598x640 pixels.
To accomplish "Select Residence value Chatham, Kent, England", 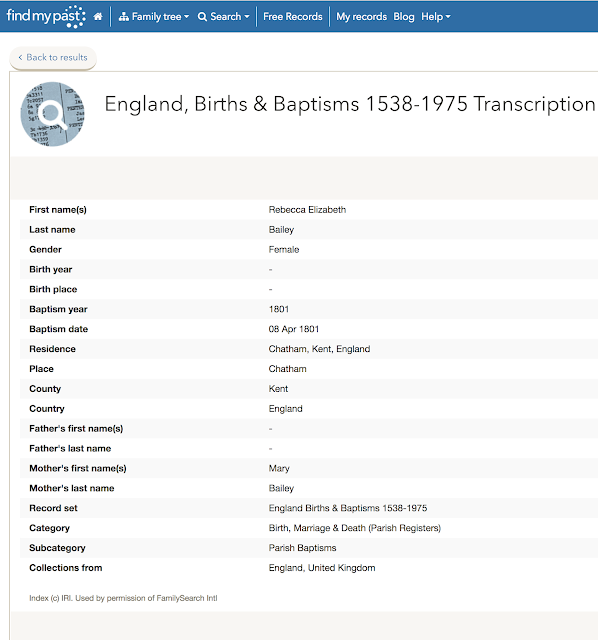I will [319, 349].
